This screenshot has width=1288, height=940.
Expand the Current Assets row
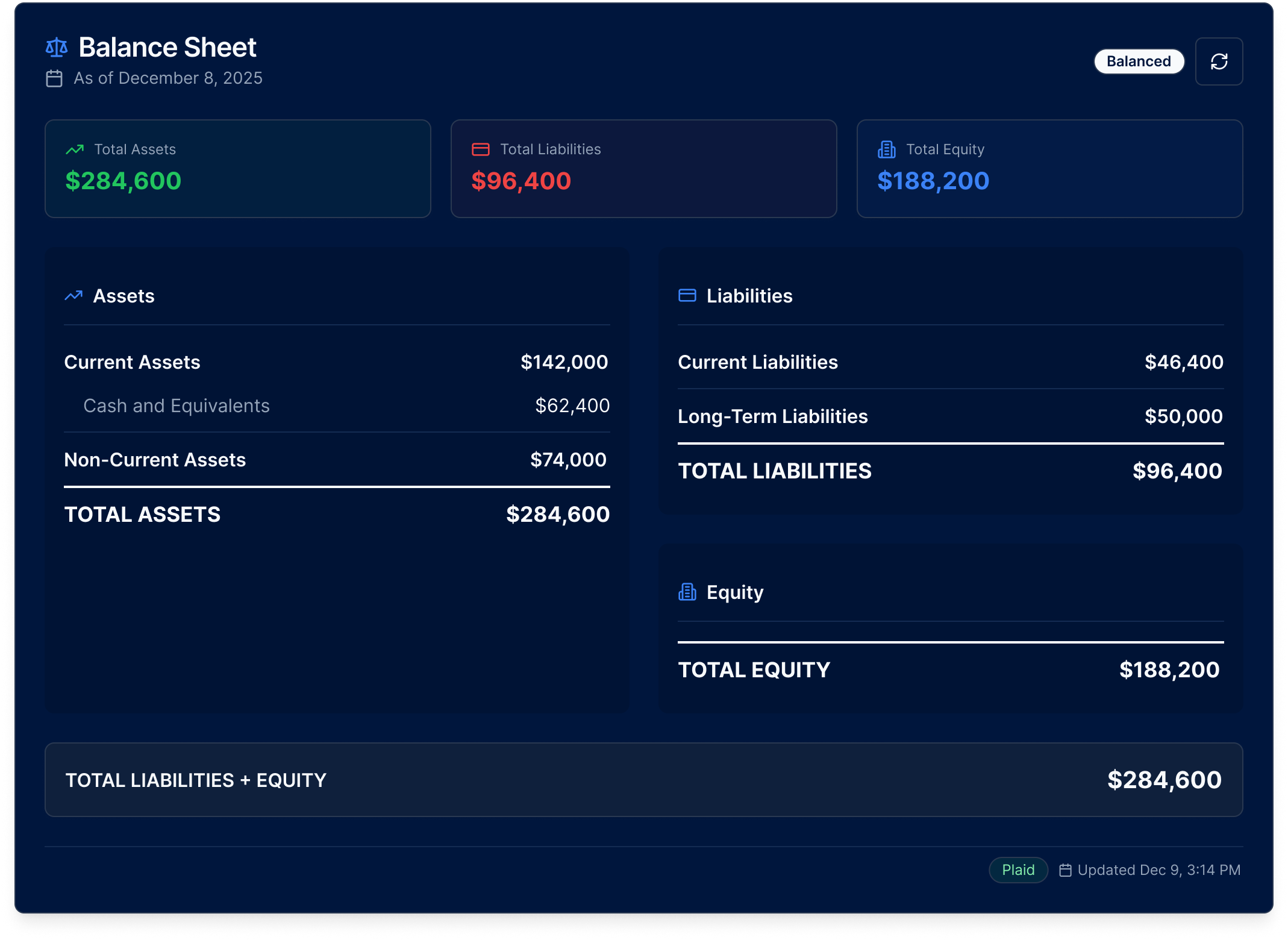[336, 362]
